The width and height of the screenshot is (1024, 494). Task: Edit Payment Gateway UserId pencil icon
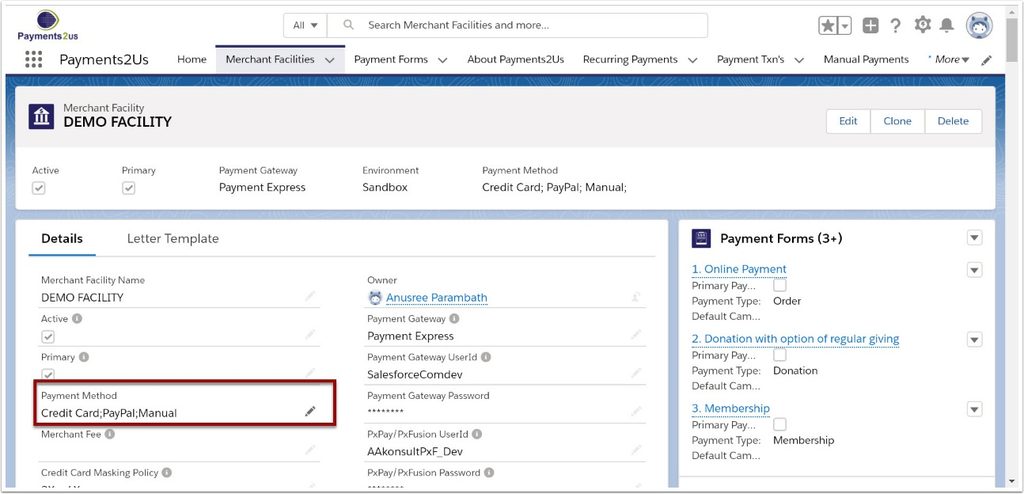tap(635, 373)
